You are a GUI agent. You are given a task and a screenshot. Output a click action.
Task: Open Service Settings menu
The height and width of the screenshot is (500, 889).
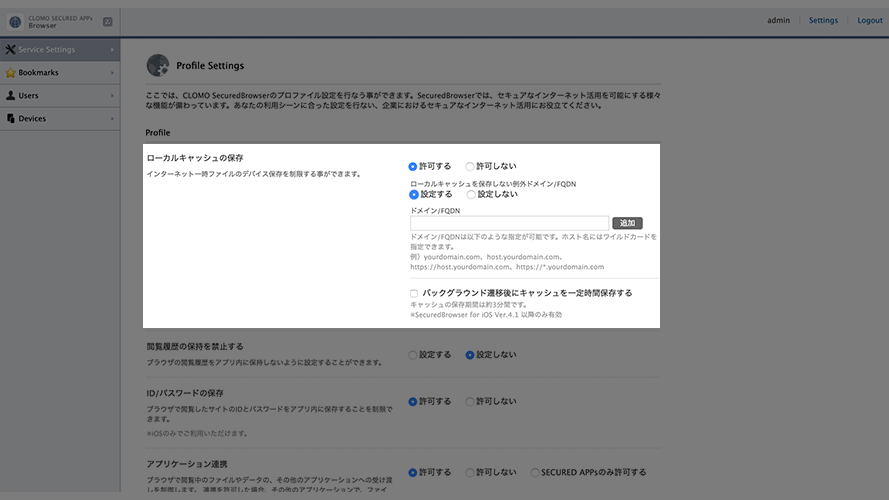[x=60, y=49]
